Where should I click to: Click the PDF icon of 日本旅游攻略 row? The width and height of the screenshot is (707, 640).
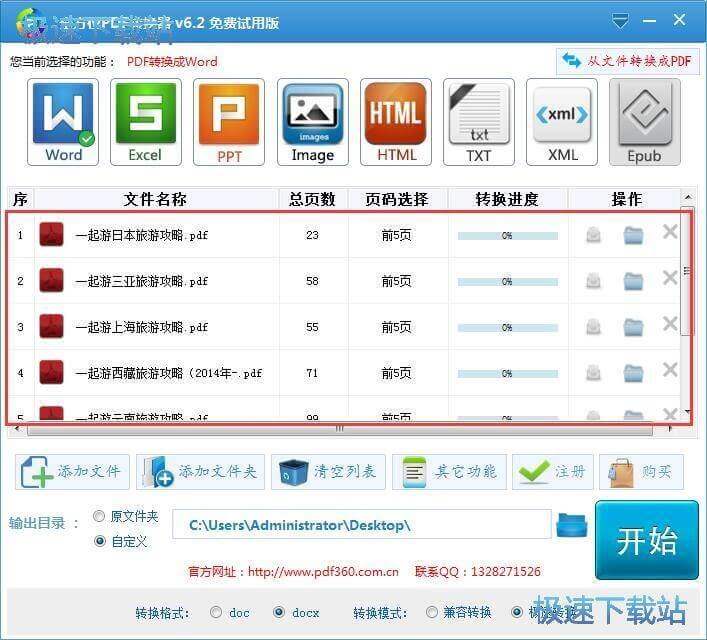tap(51, 235)
